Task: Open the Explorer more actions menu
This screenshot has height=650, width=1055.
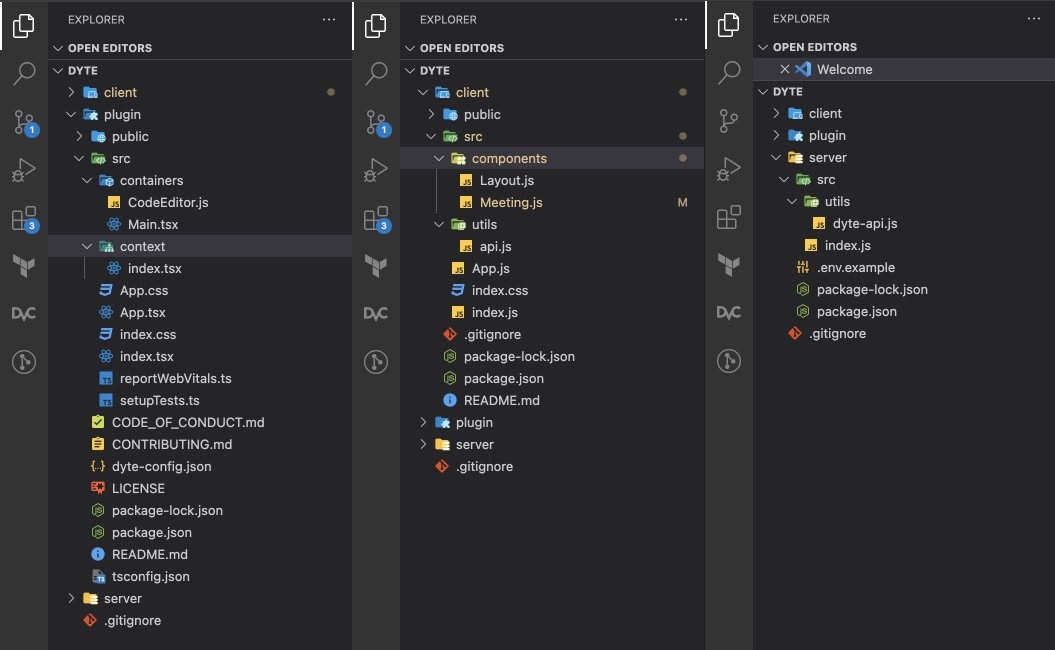Action: point(328,19)
